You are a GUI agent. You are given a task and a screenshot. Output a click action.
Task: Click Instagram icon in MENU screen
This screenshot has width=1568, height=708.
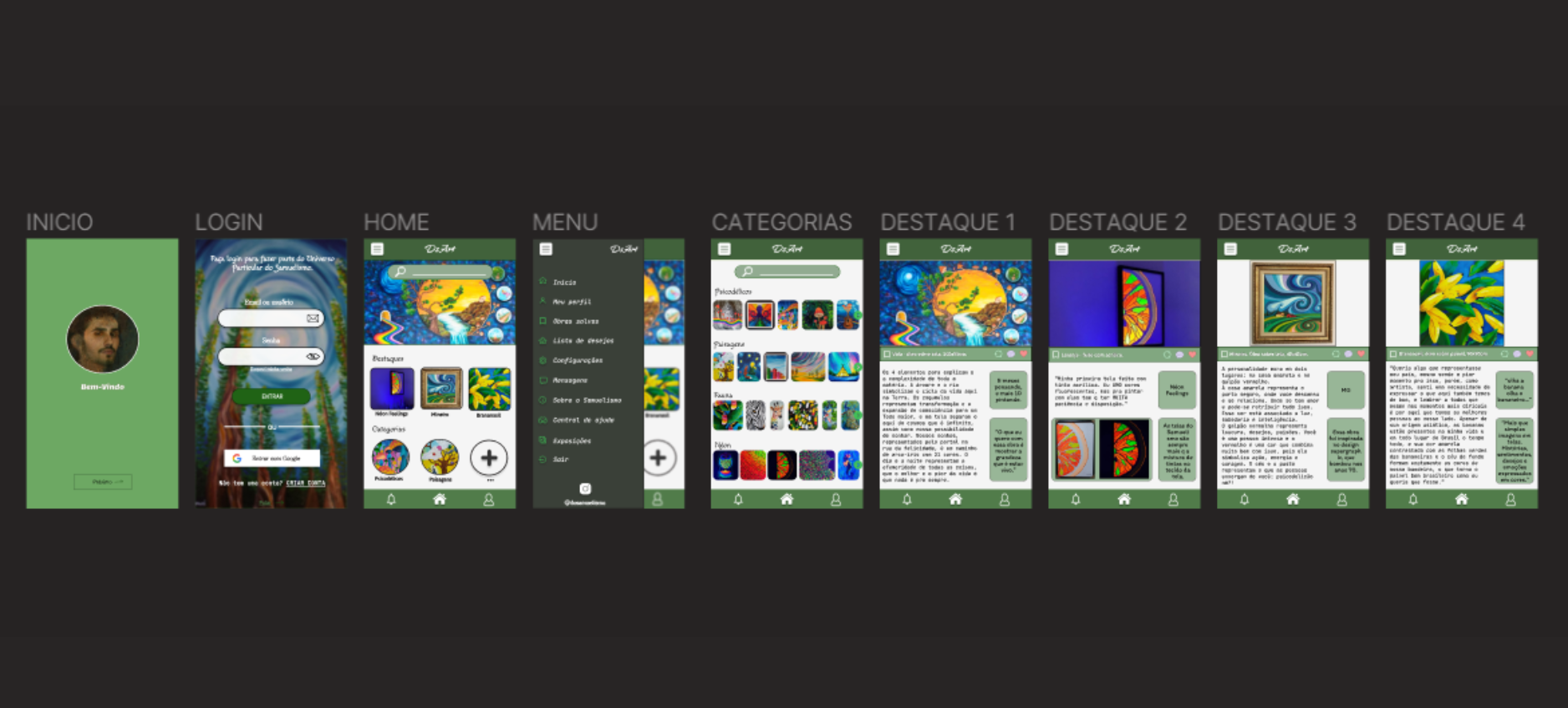[x=585, y=489]
